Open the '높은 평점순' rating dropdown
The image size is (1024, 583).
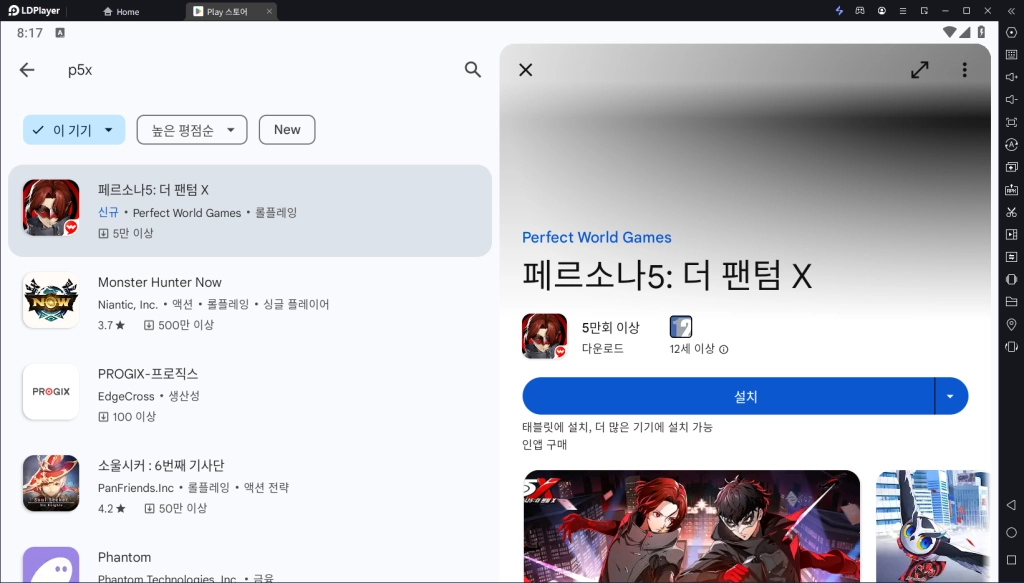192,130
